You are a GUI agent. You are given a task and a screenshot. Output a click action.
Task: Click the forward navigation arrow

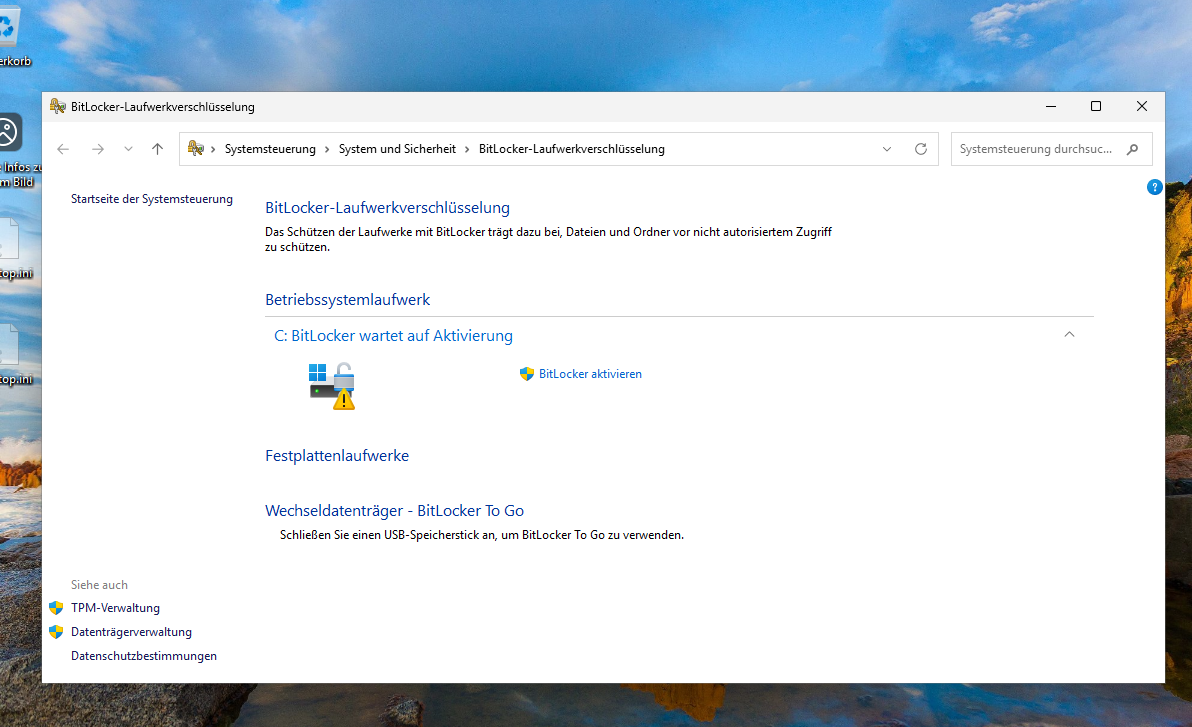pos(97,149)
